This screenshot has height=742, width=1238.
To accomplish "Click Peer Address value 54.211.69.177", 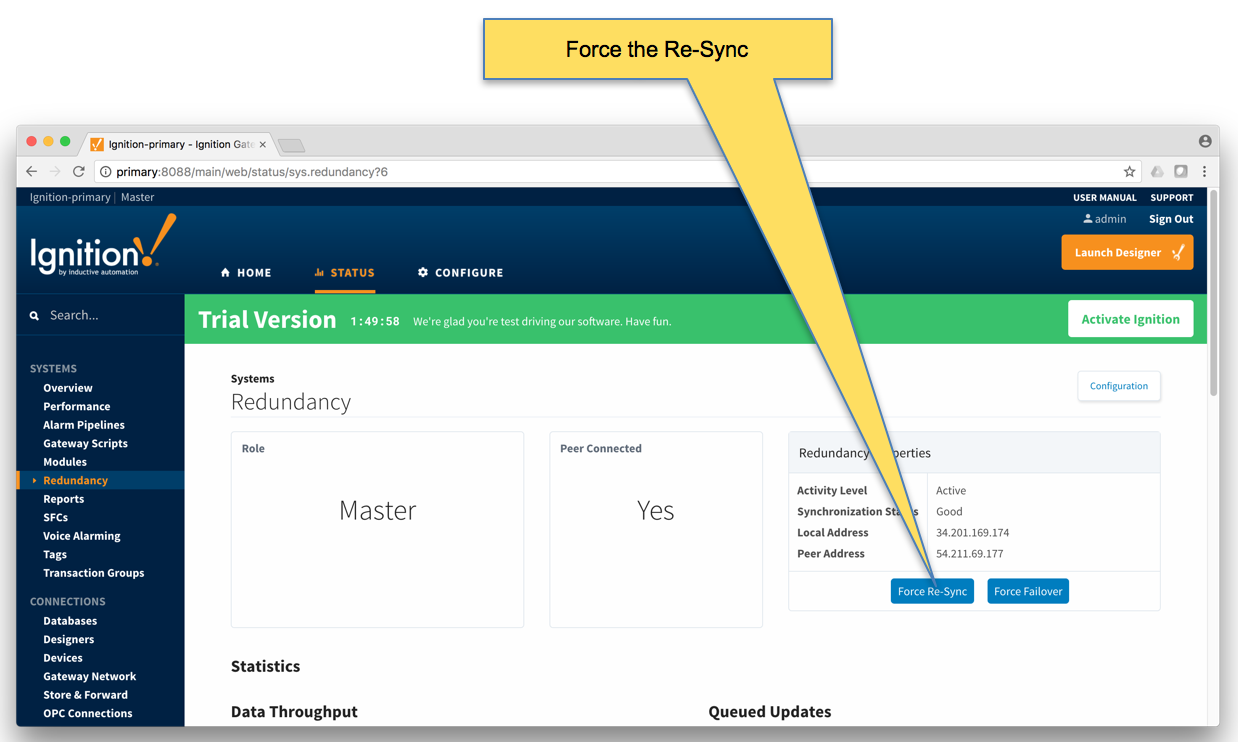I will click(x=970, y=554).
